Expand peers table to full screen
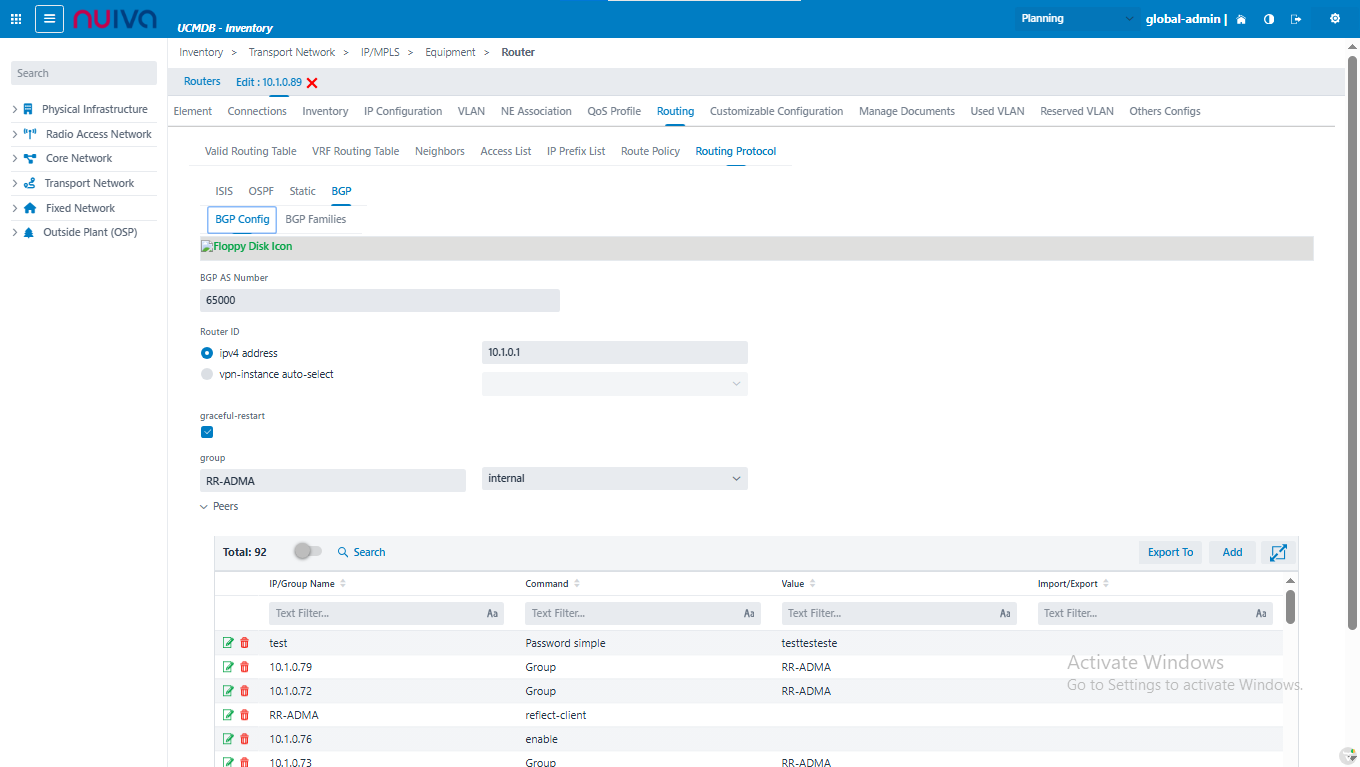 point(1277,552)
